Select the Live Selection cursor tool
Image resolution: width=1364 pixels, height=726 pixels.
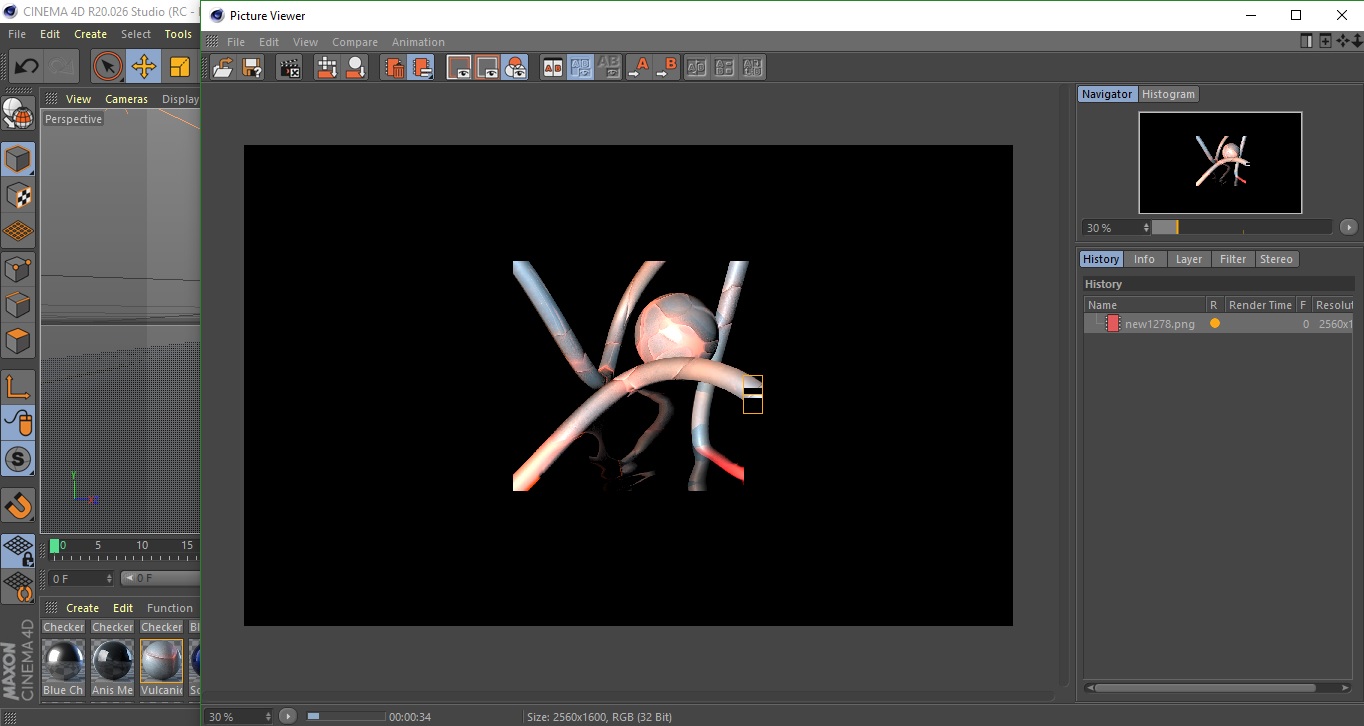[x=108, y=67]
